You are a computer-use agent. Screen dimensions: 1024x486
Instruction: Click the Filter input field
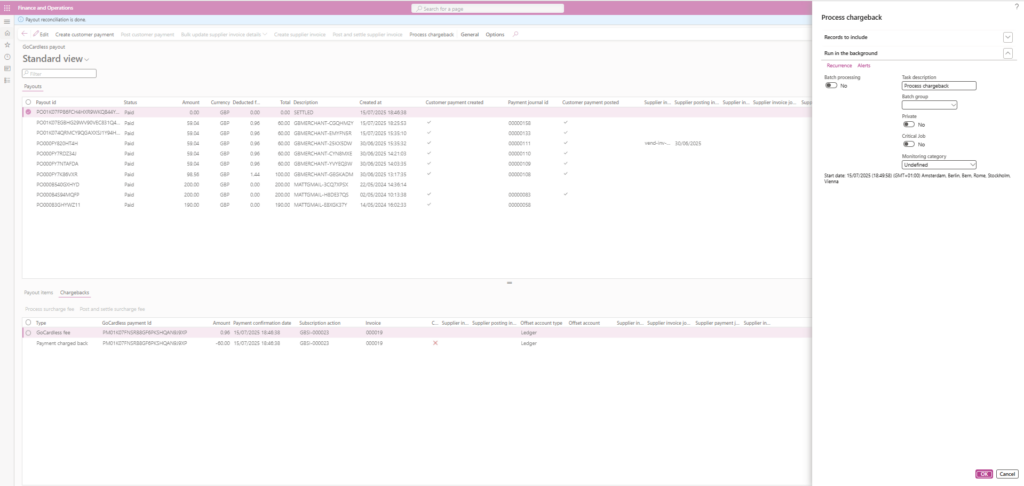coord(59,74)
